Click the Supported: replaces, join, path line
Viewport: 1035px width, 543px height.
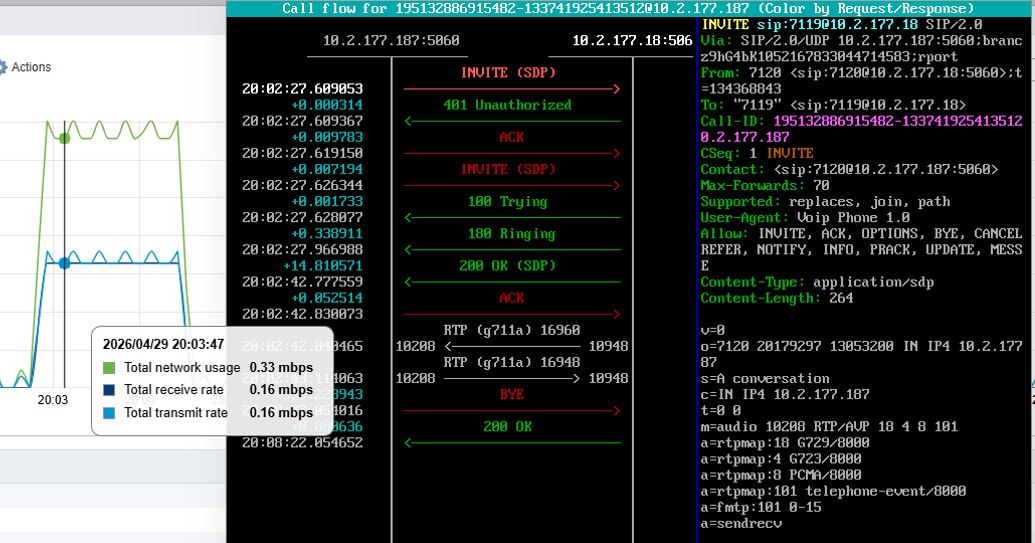(x=825, y=201)
